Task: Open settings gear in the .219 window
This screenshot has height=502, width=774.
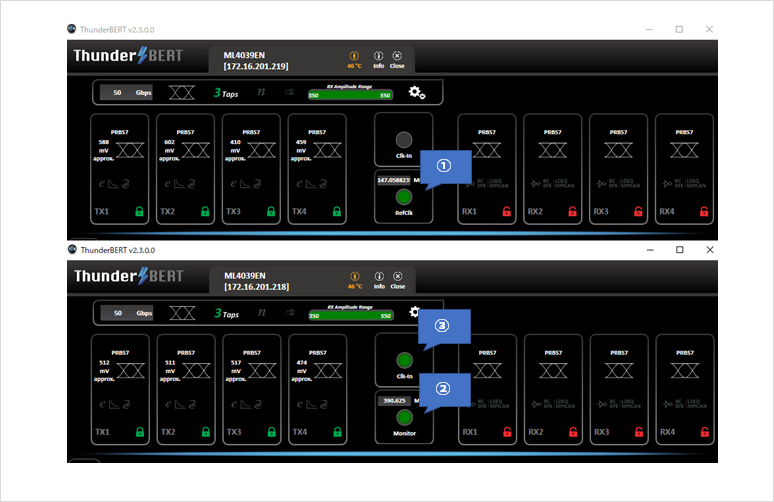Action: pyautogui.click(x=417, y=92)
